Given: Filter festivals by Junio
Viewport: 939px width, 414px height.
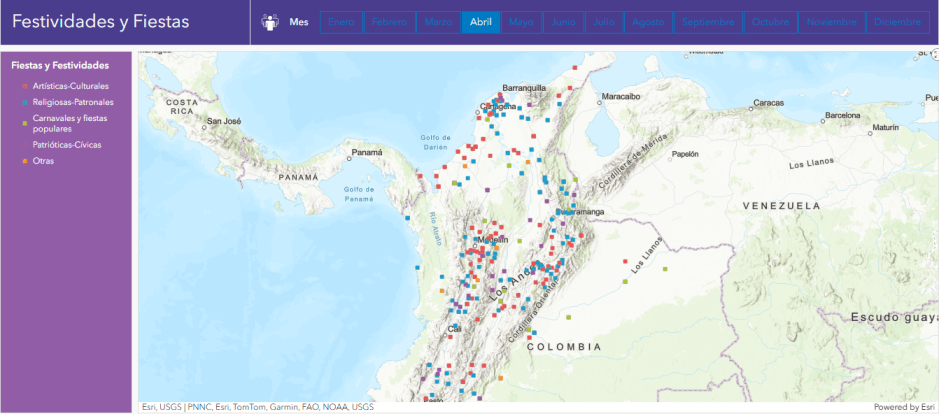Looking at the screenshot, I should click(563, 22).
